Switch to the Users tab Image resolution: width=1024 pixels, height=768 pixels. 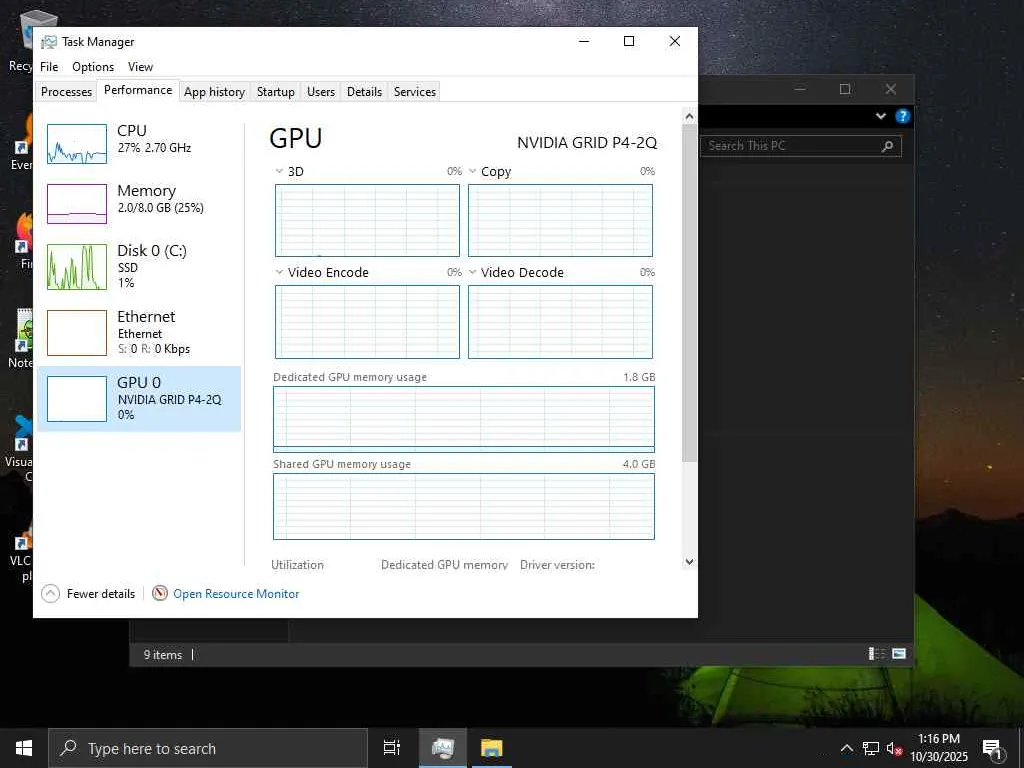[x=321, y=92]
